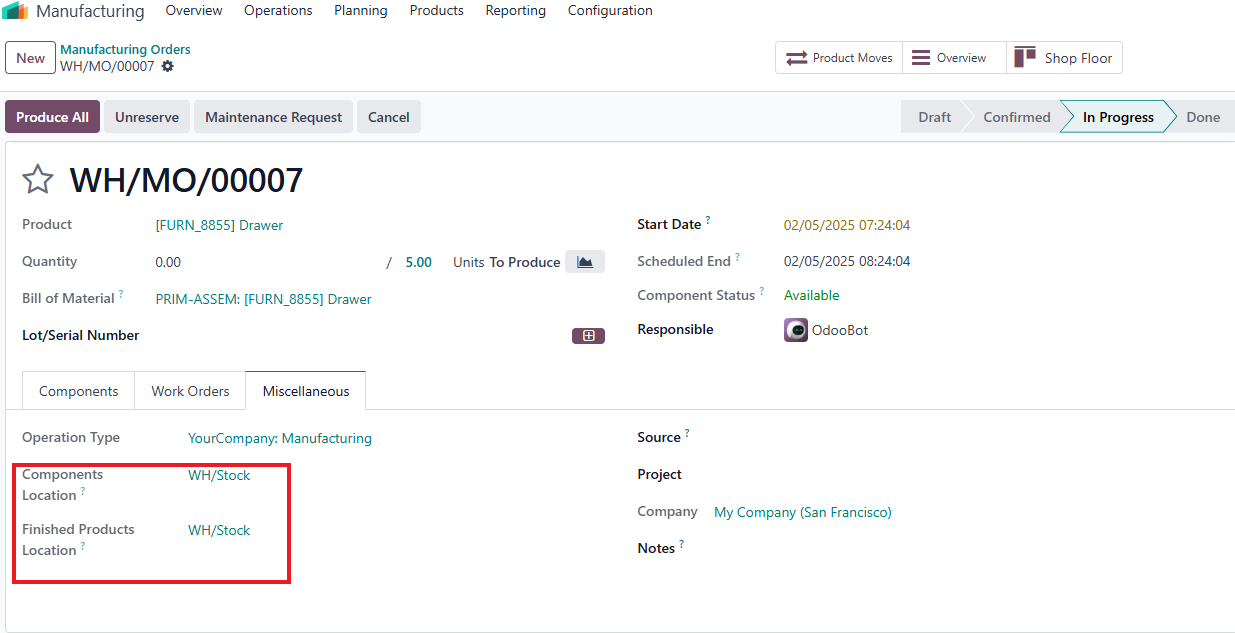Open the Products menu

pyautogui.click(x=437, y=11)
